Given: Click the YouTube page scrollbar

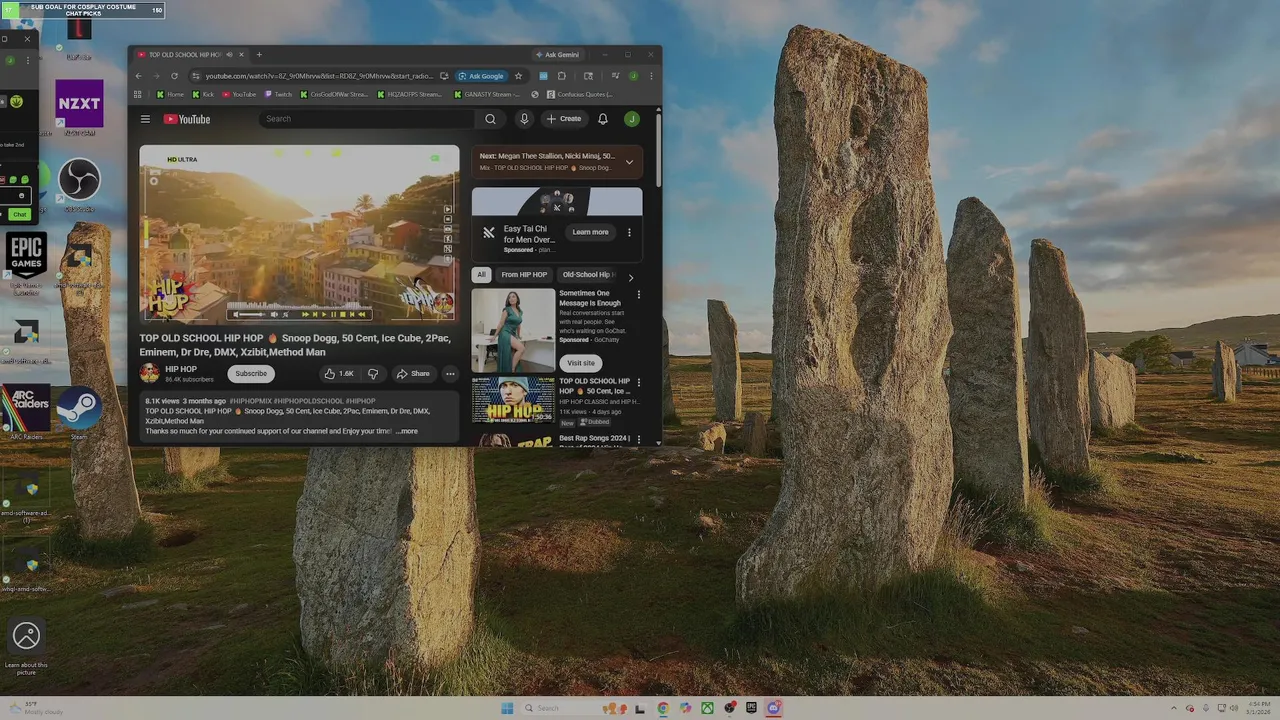Looking at the screenshot, I should tap(658, 150).
